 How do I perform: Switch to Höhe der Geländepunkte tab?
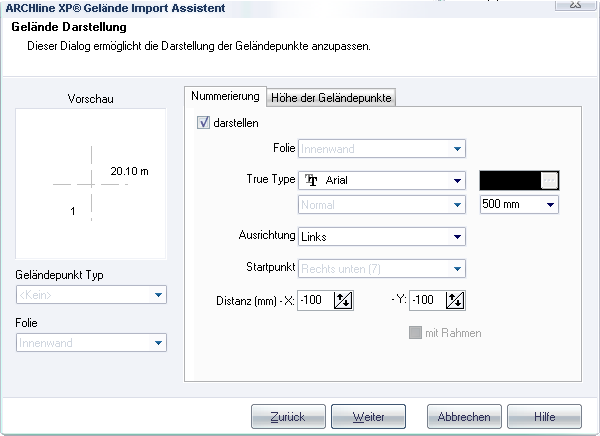point(331,98)
